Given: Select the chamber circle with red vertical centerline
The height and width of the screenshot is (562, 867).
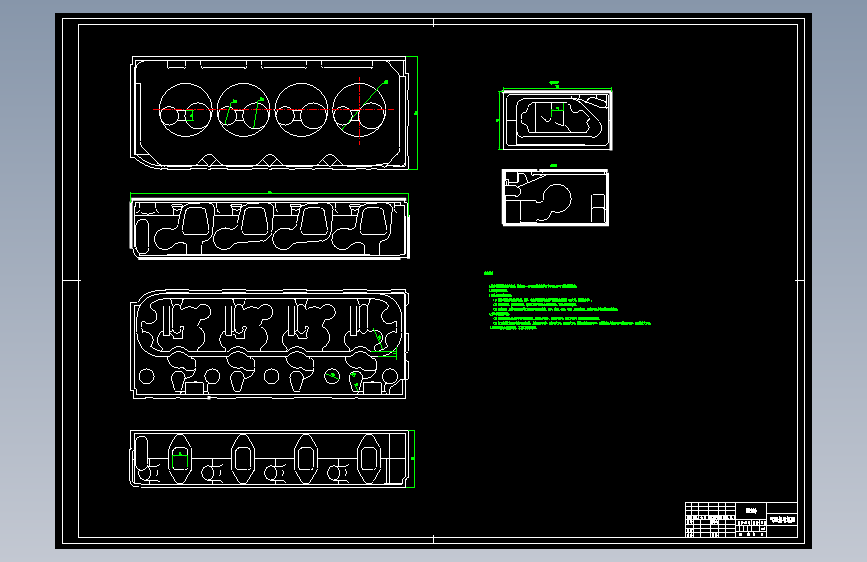Looking at the screenshot, I should pos(359,110).
